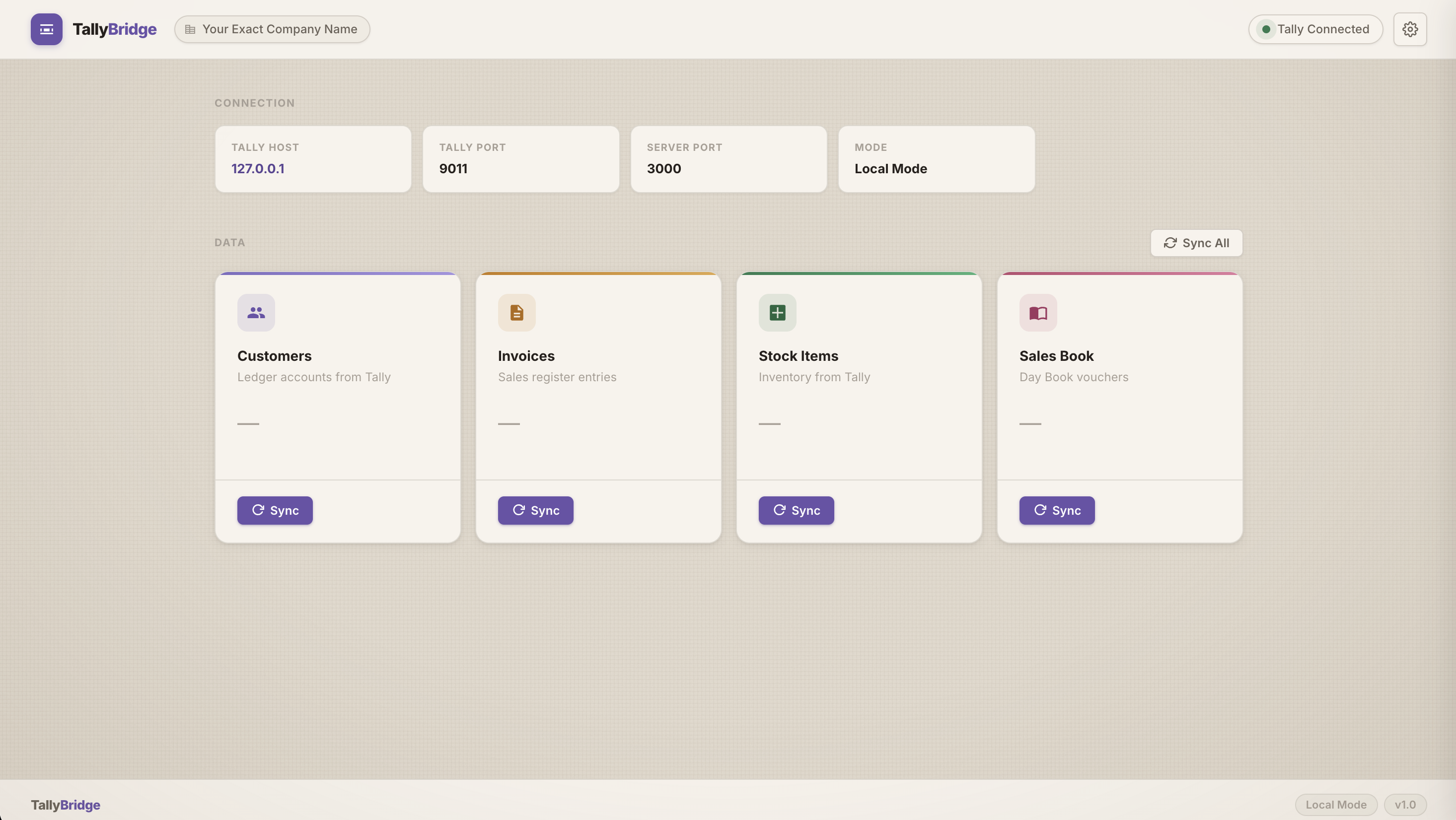Click the Your Exact Company Name pill
Viewport: 1456px width, 820px height.
(273, 29)
